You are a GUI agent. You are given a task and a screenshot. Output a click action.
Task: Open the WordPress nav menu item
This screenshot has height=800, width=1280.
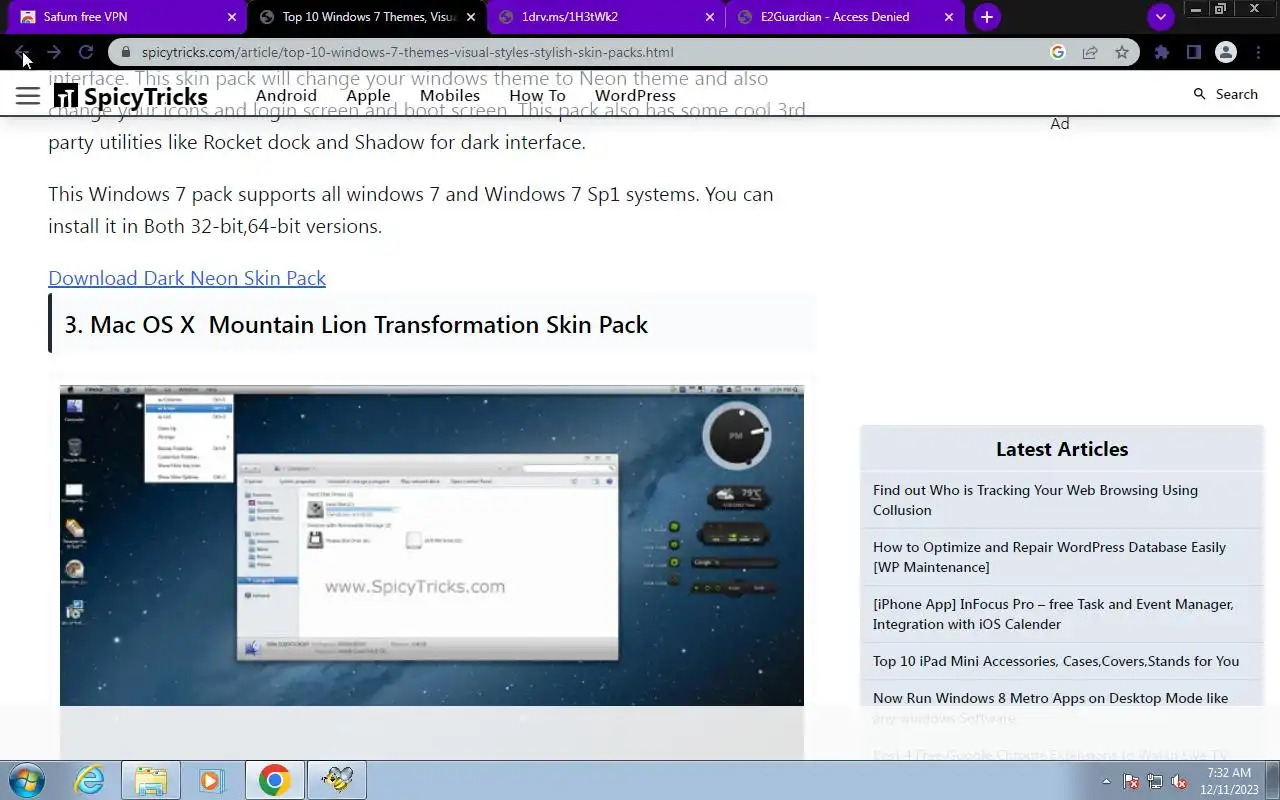pos(635,96)
